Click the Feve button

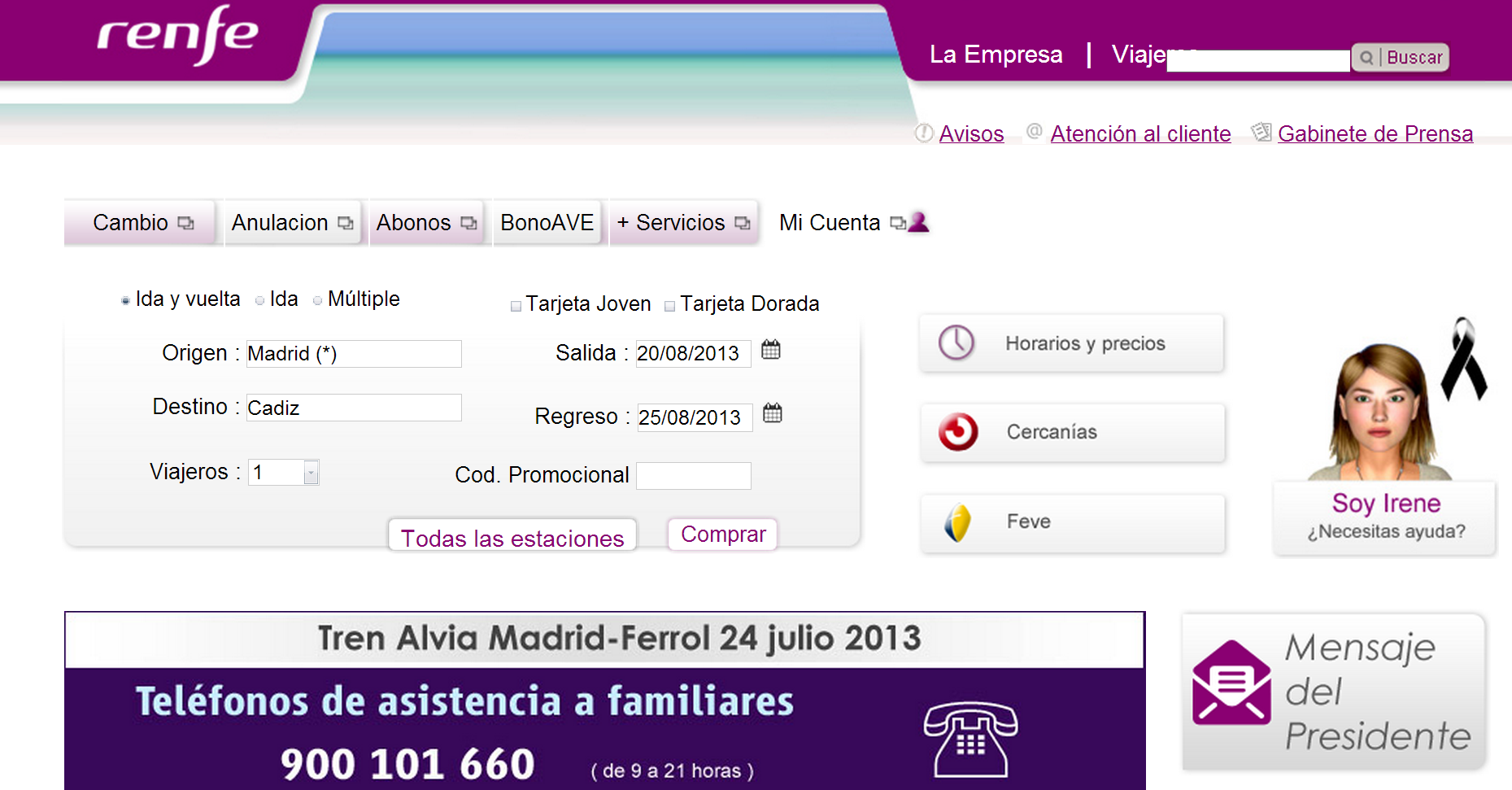1073,523
